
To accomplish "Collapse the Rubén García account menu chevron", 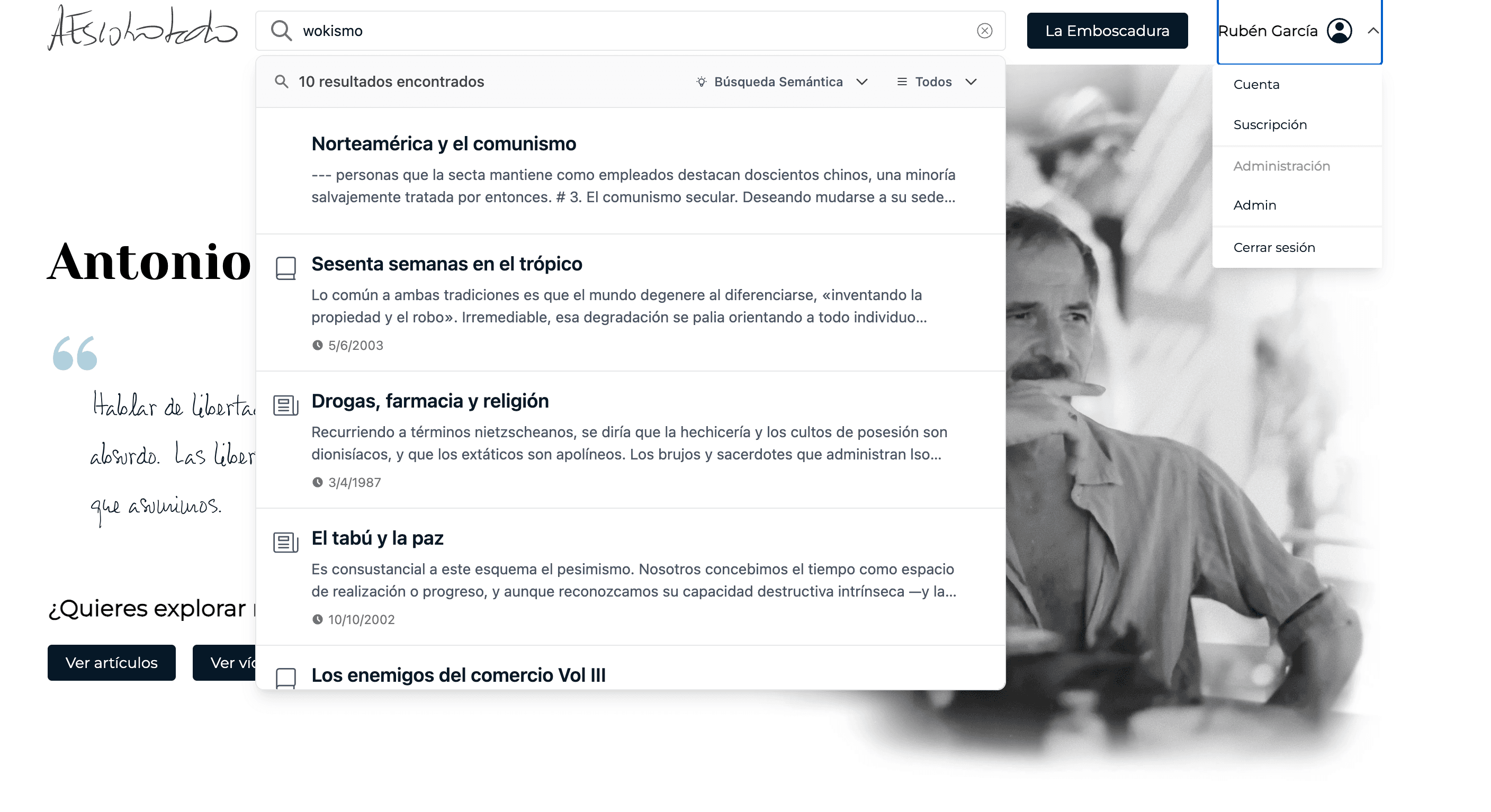I will point(1372,31).
